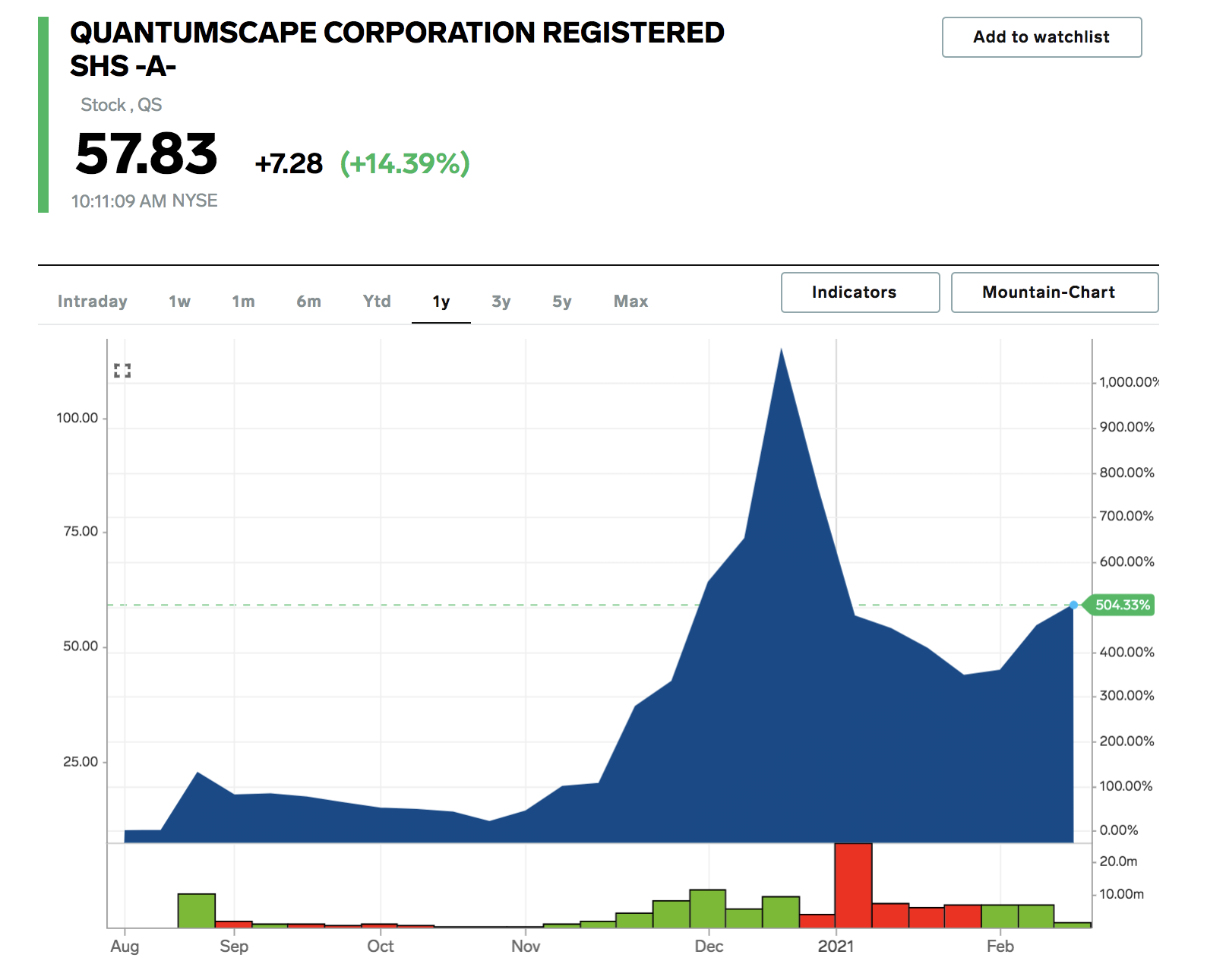Click the green volume bar before Sep

(x=197, y=910)
